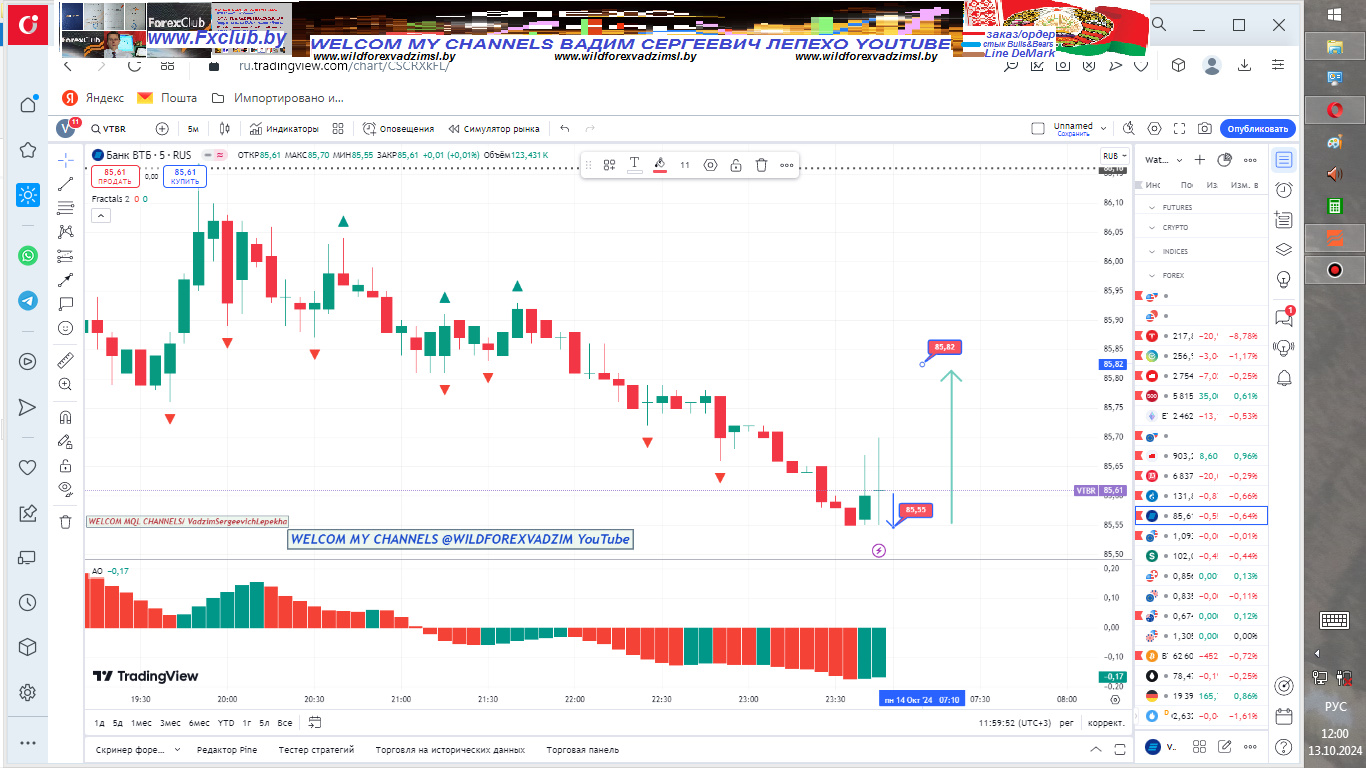Open the quick search lightning icon
Image resolution: width=1366 pixels, height=768 pixels.
tap(1129, 129)
